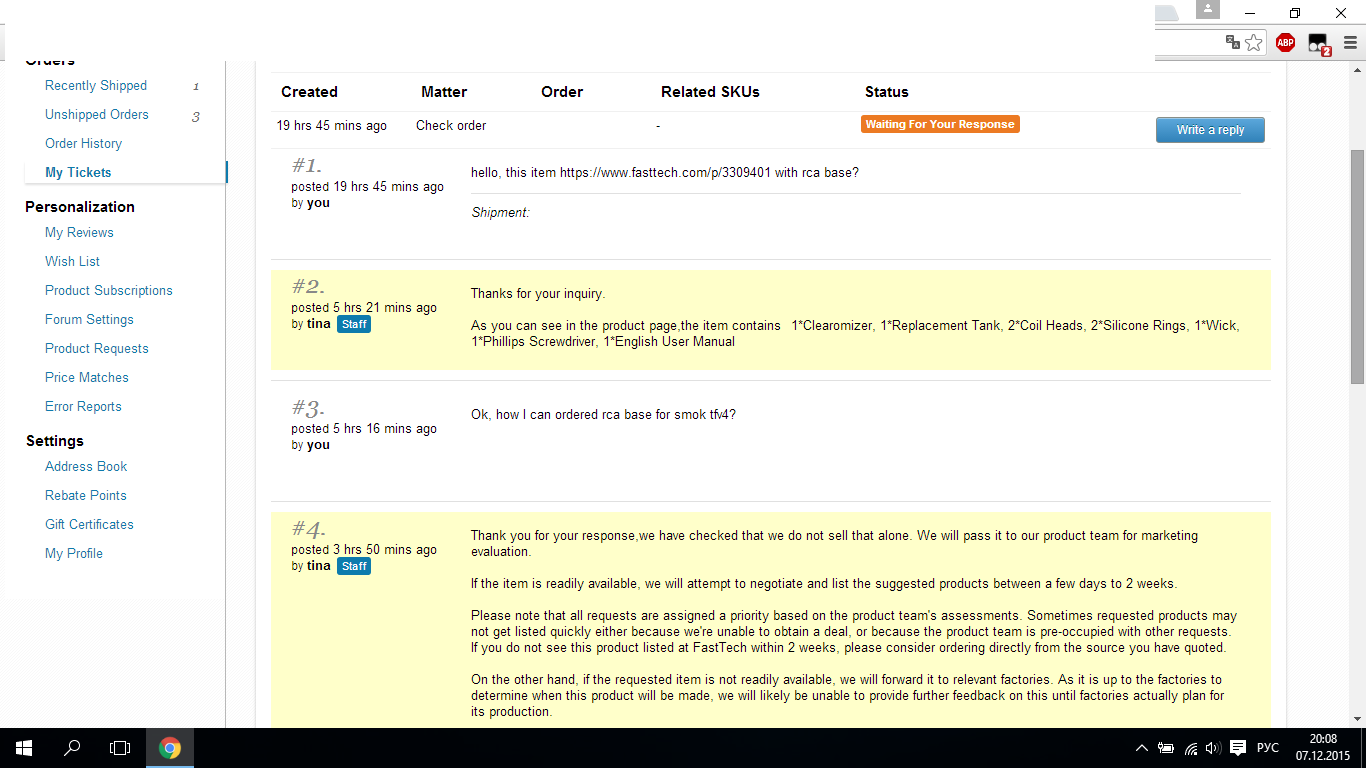This screenshot has width=1366, height=768.
Task: Bookmark this page with the star icon
Action: pos(1253,42)
